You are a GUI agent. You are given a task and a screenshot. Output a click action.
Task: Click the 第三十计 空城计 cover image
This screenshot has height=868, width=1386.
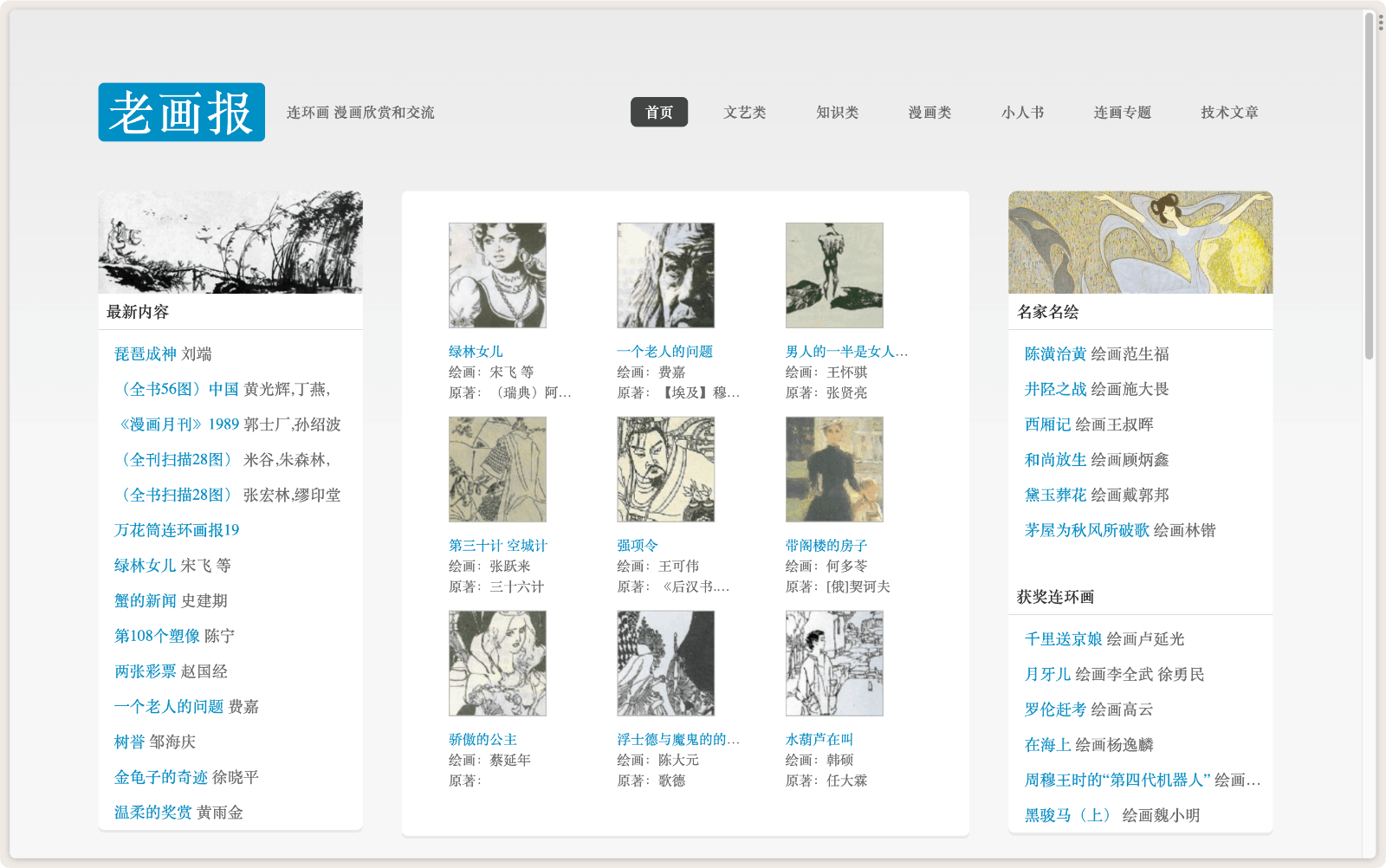(x=497, y=470)
